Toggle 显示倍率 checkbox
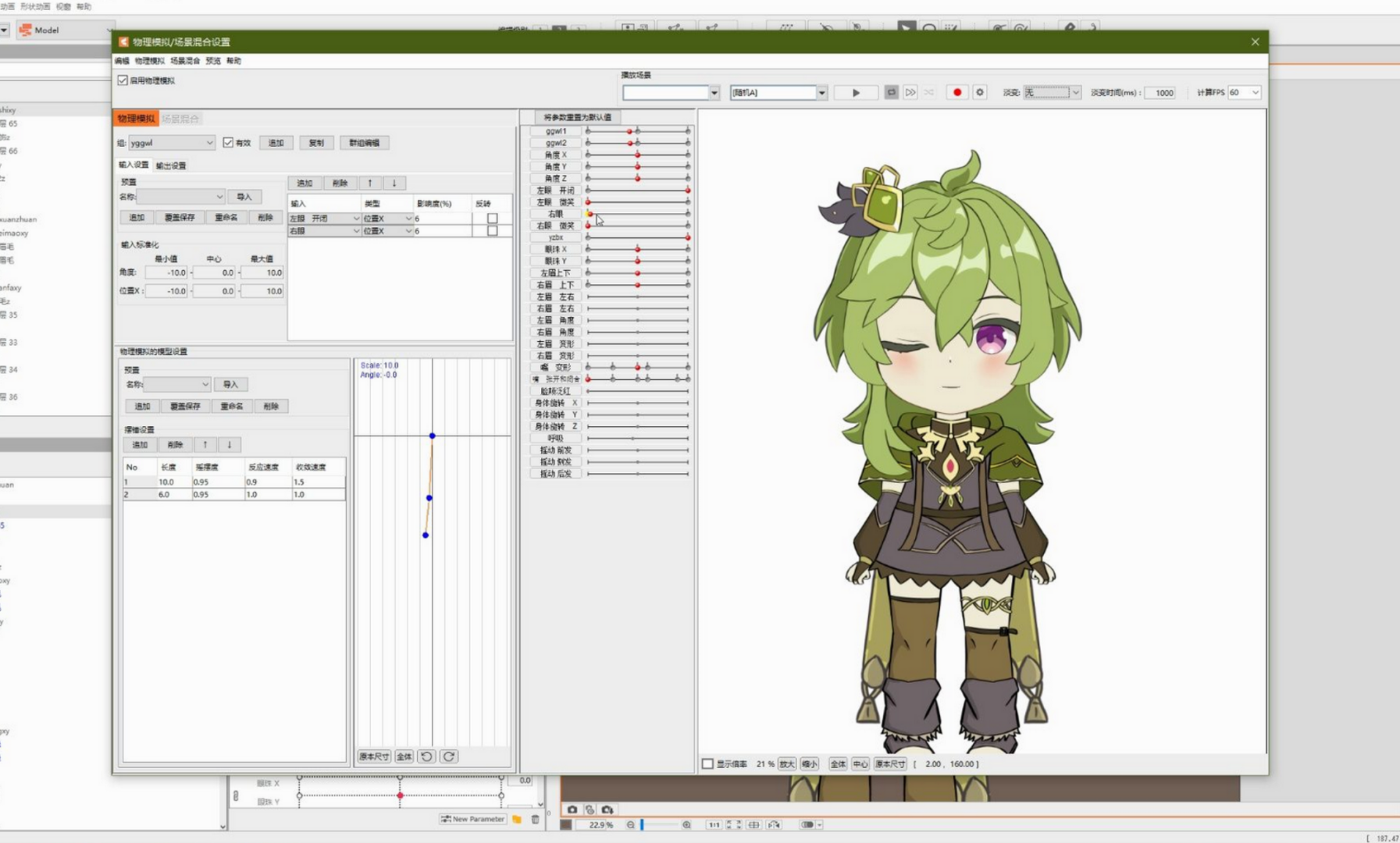1400x843 pixels. 707,763
